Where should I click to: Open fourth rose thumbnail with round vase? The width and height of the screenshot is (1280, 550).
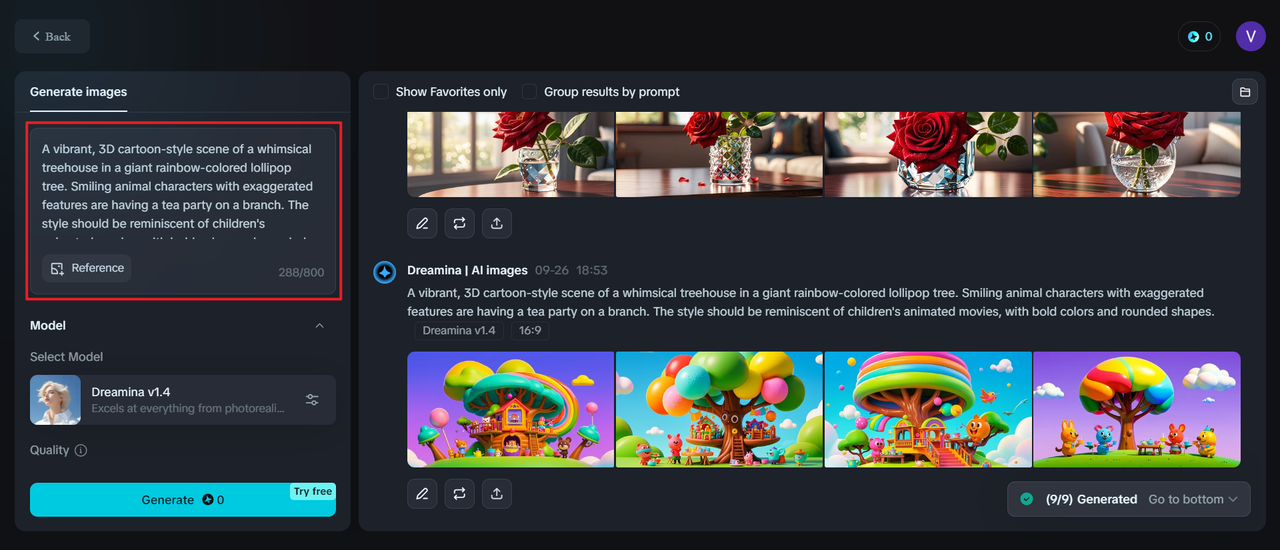point(1137,155)
